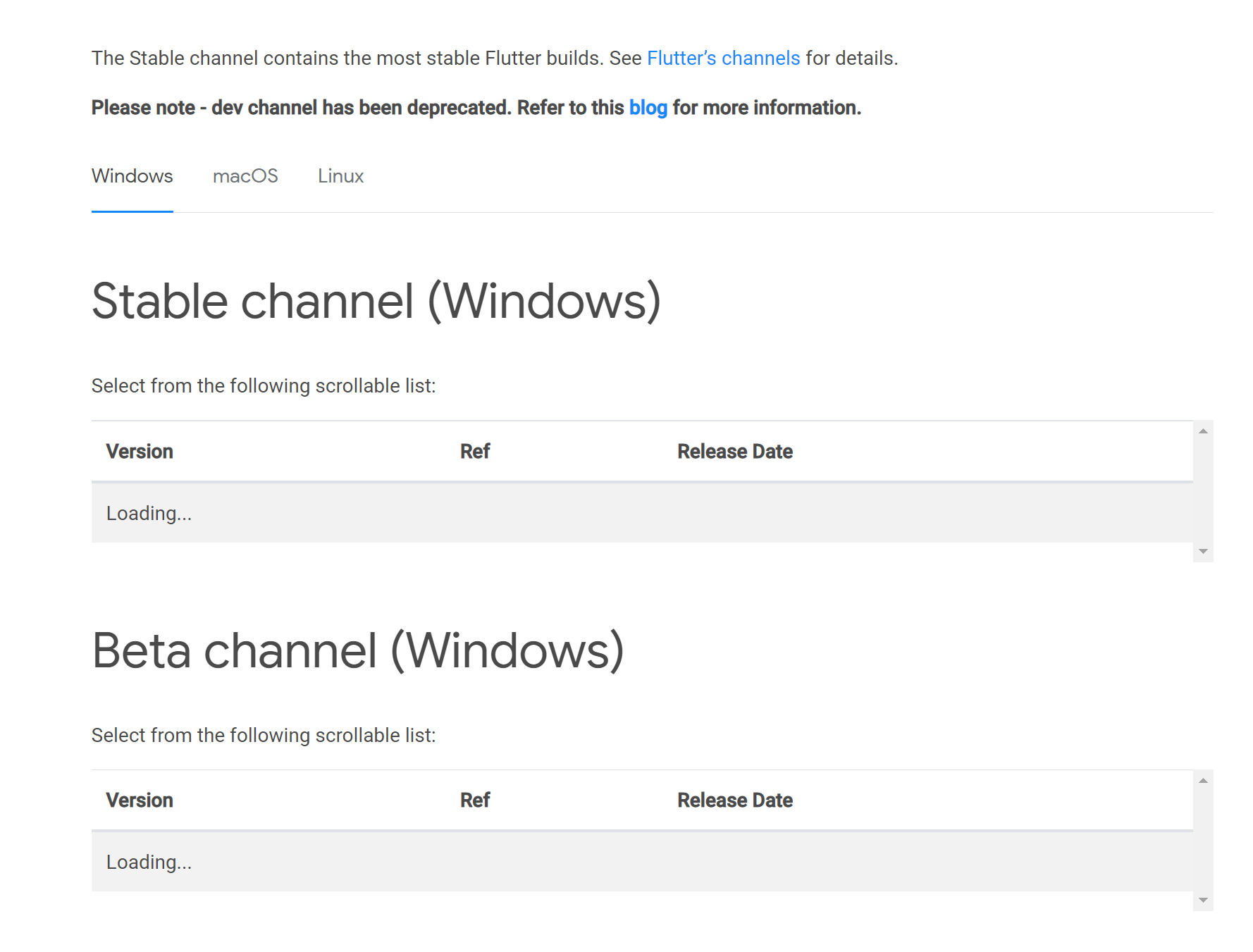Click the Stable table scrollbar track
This screenshot has width=1253, height=952.
click(x=1202, y=489)
